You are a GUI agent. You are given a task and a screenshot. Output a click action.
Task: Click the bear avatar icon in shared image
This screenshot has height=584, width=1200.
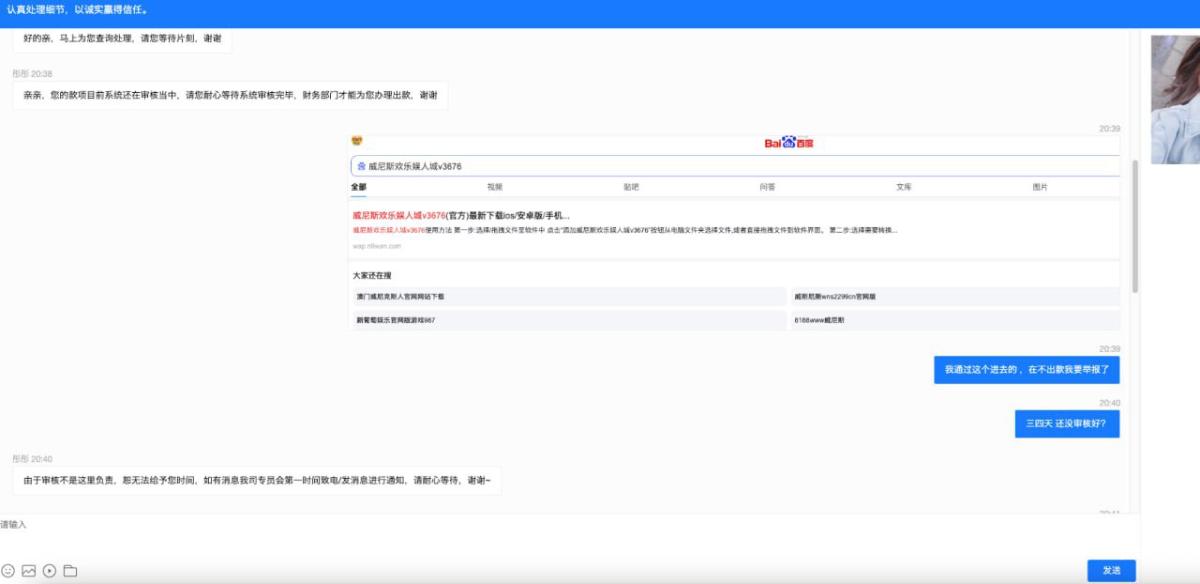[357, 142]
